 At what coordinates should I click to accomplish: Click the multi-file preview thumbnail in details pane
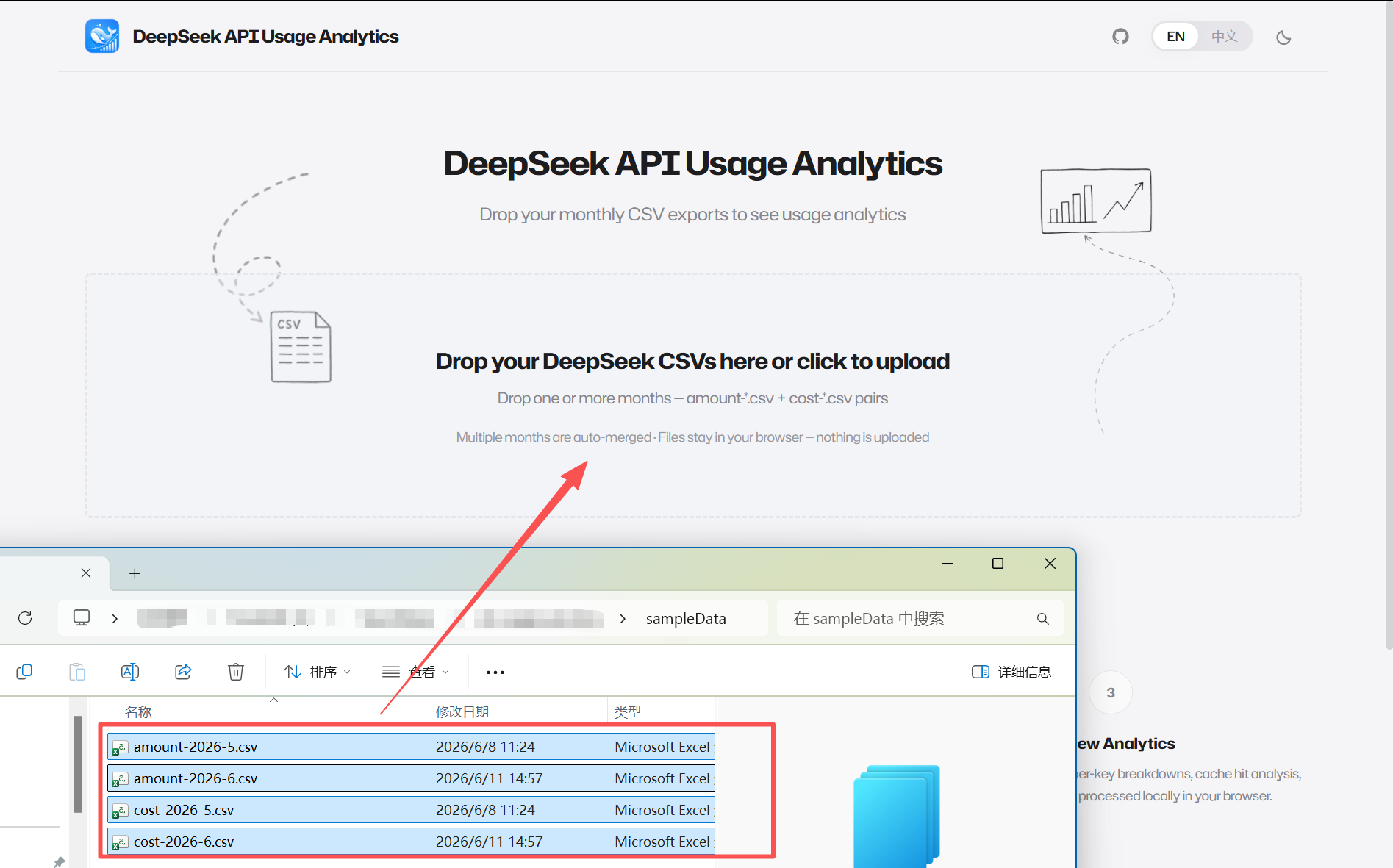click(x=897, y=816)
